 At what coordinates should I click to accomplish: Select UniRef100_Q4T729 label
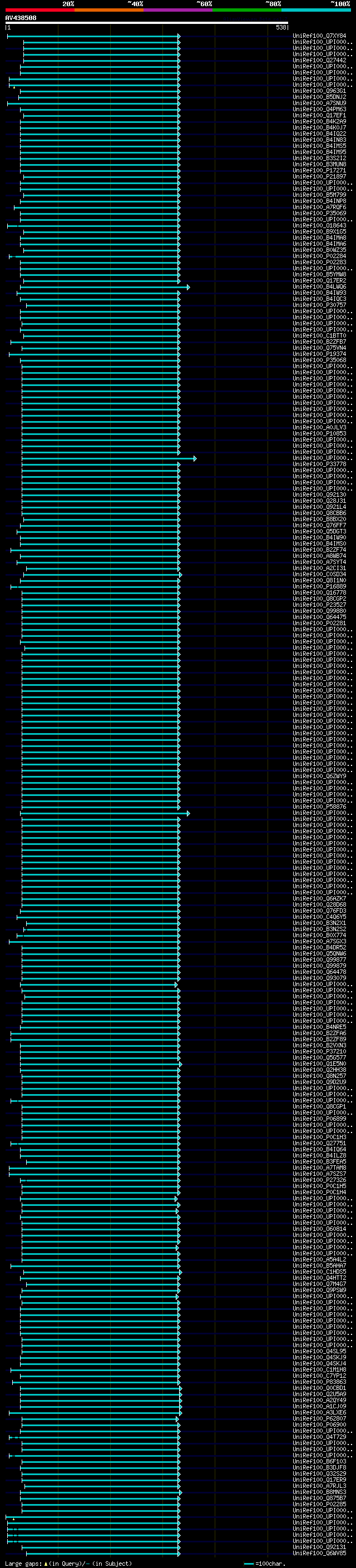[319, 1437]
